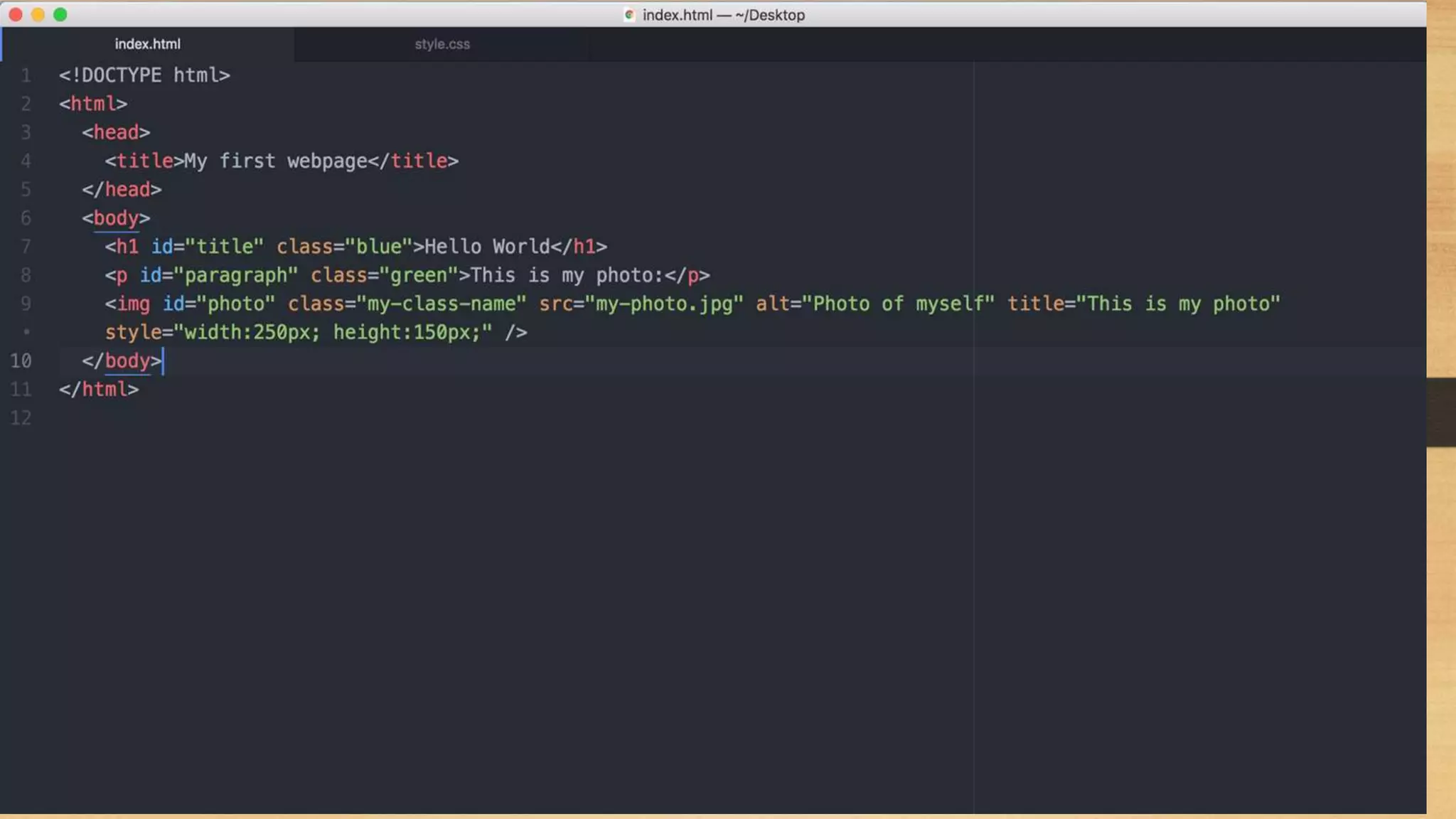Close the window with red button
The height and width of the screenshot is (819, 1456).
(16, 14)
